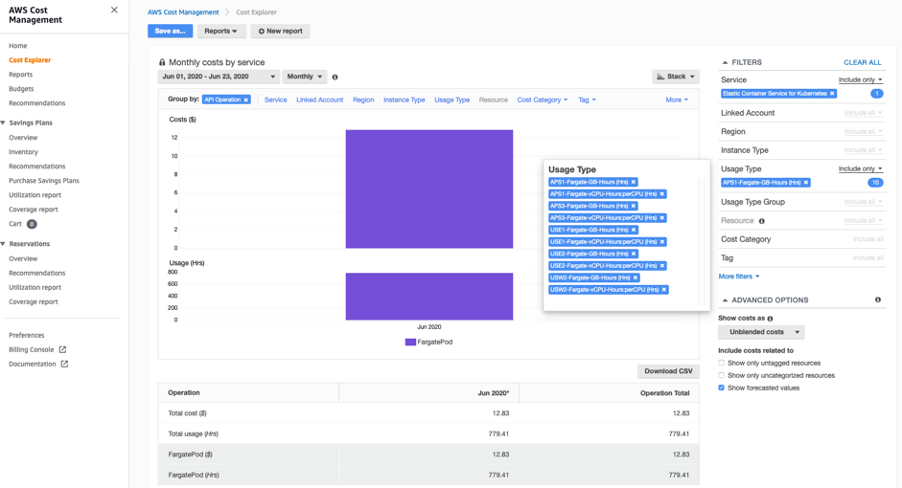902x488 pixels.
Task: Remove USW2-Fargate-vCPU-Hours chip in popup
Action: [664, 289]
